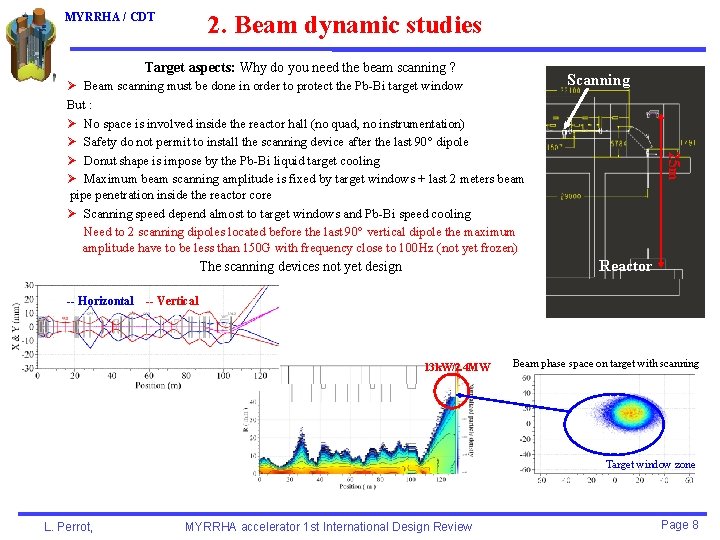Click footer 'MYRRHA accelerator 1st International Design Review'

pyautogui.click(x=328, y=527)
